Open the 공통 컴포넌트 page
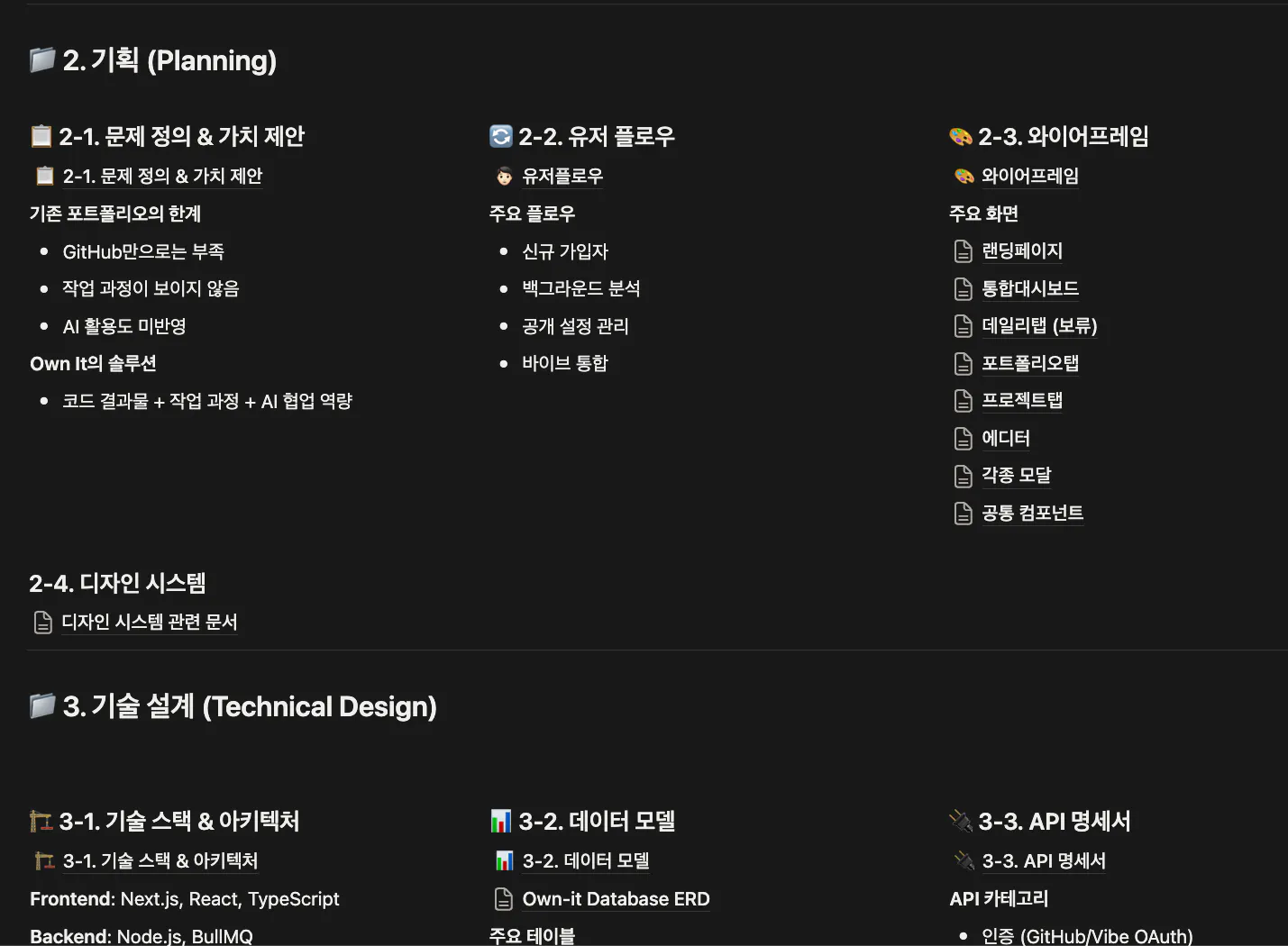The image size is (1288, 946). pyautogui.click(x=1033, y=514)
